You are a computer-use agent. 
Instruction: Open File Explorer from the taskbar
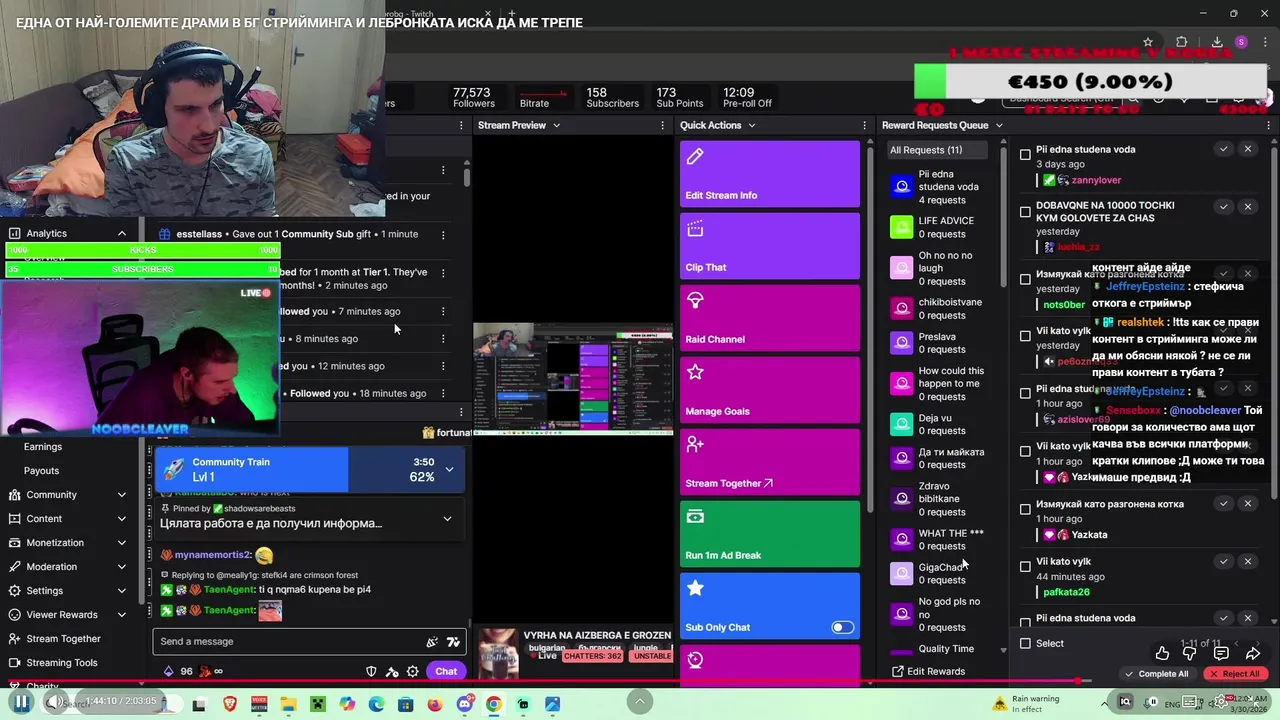tap(288, 704)
